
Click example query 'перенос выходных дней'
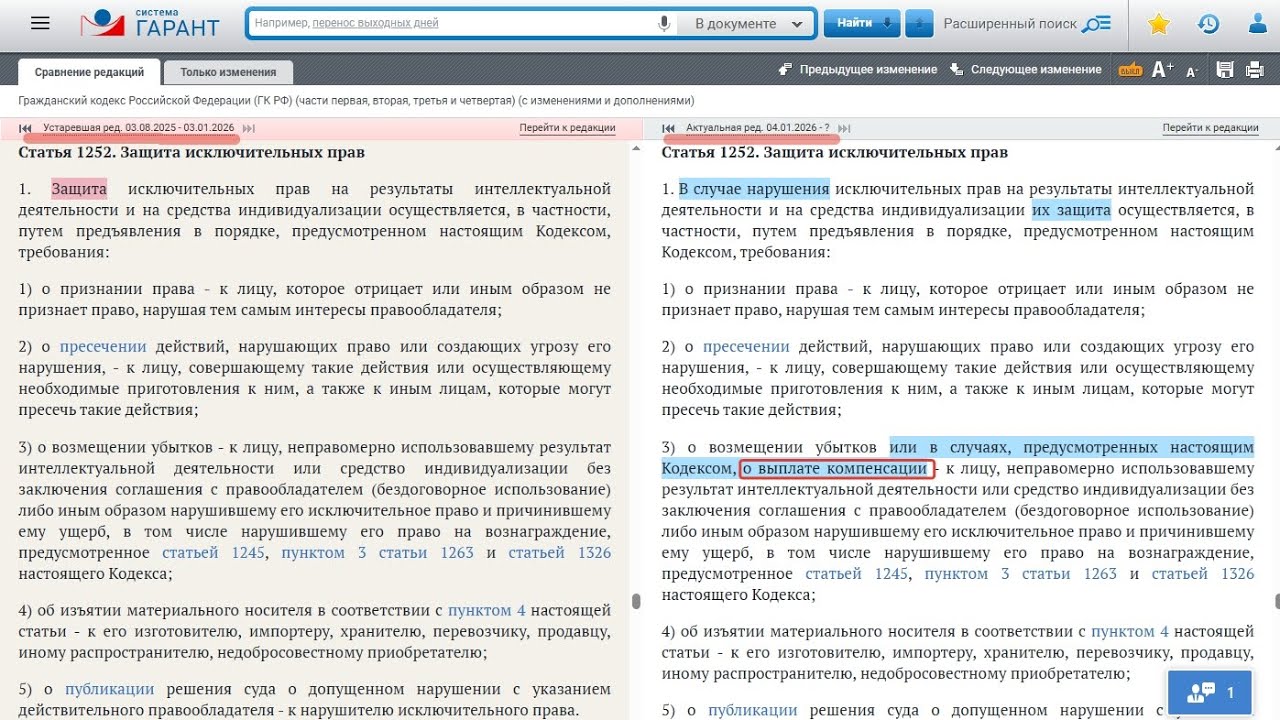(x=375, y=23)
